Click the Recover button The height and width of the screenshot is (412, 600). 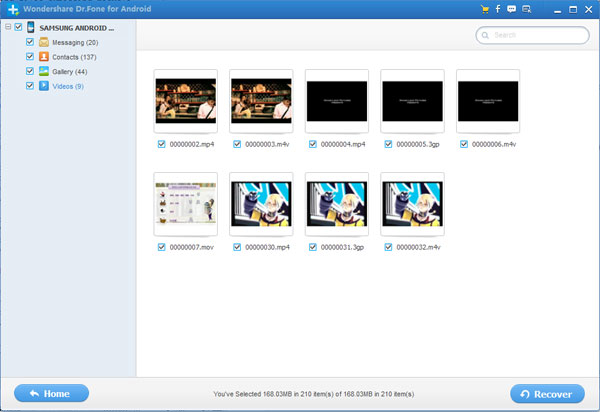coord(547,394)
